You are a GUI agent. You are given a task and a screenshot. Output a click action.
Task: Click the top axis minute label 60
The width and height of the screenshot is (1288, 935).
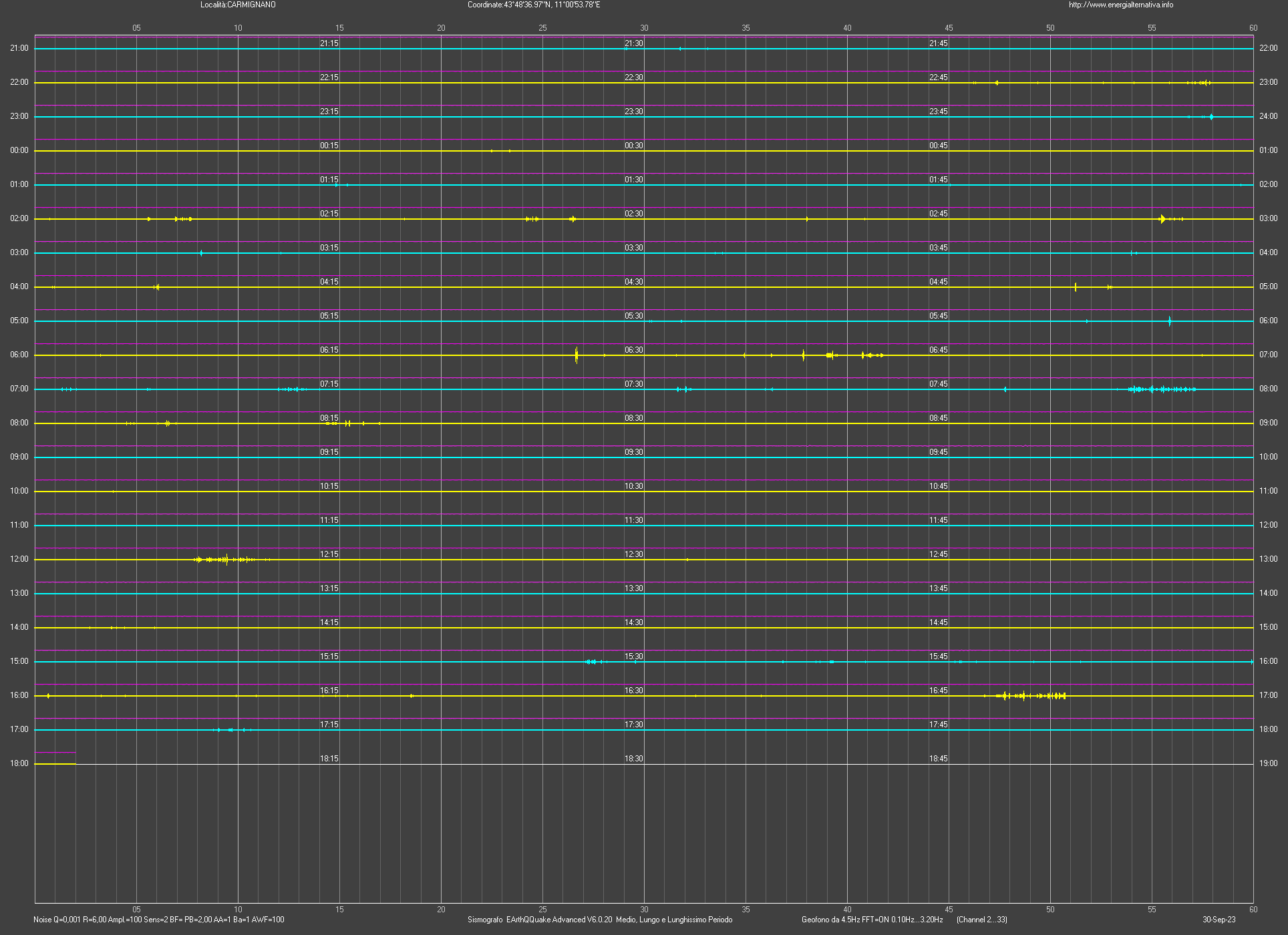pyautogui.click(x=1253, y=28)
